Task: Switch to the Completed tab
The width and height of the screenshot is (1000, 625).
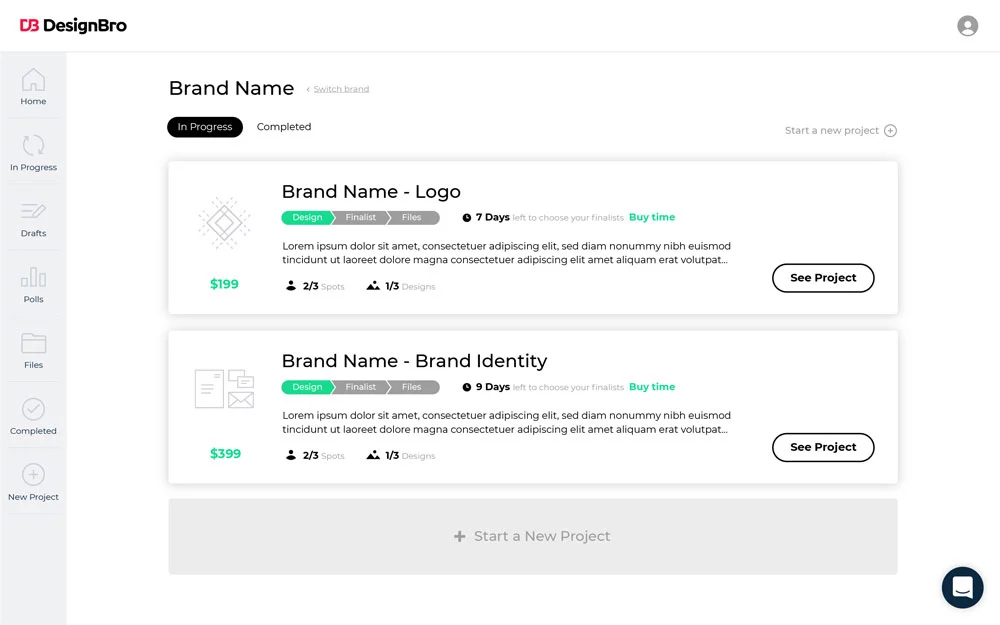Action: click(284, 127)
